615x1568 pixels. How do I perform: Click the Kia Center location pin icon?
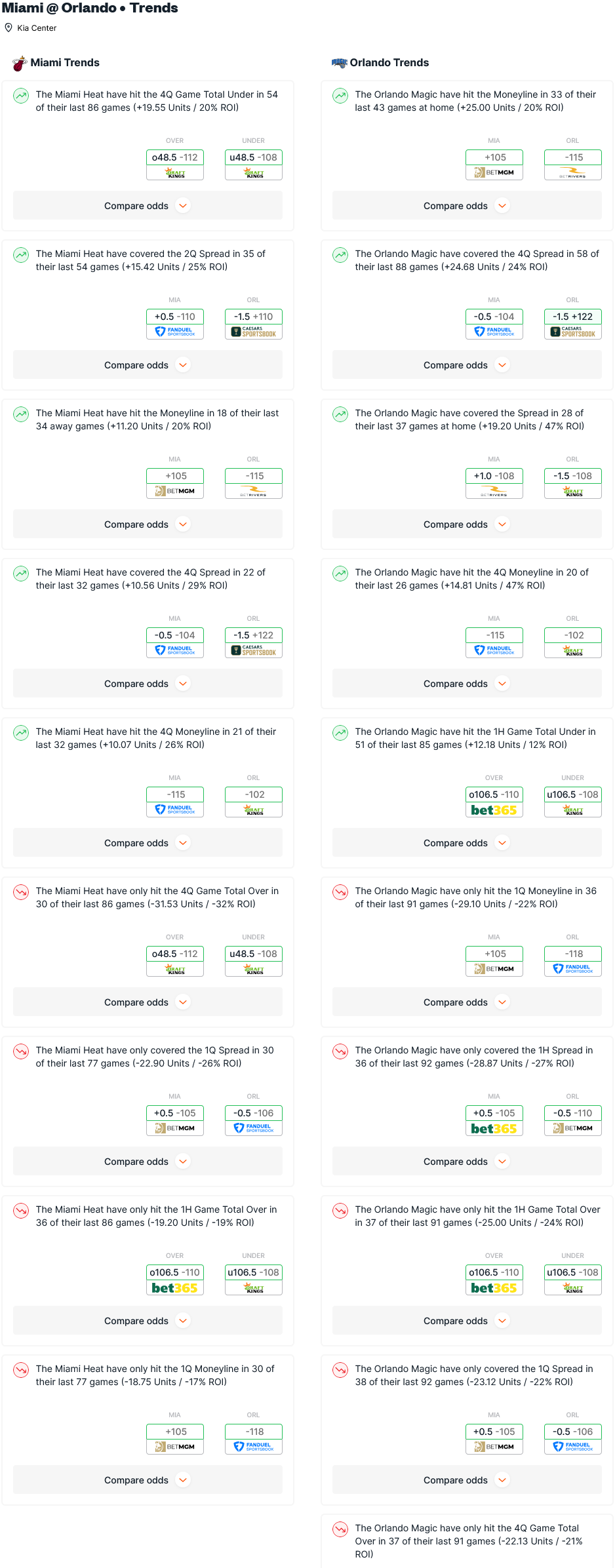tap(9, 28)
